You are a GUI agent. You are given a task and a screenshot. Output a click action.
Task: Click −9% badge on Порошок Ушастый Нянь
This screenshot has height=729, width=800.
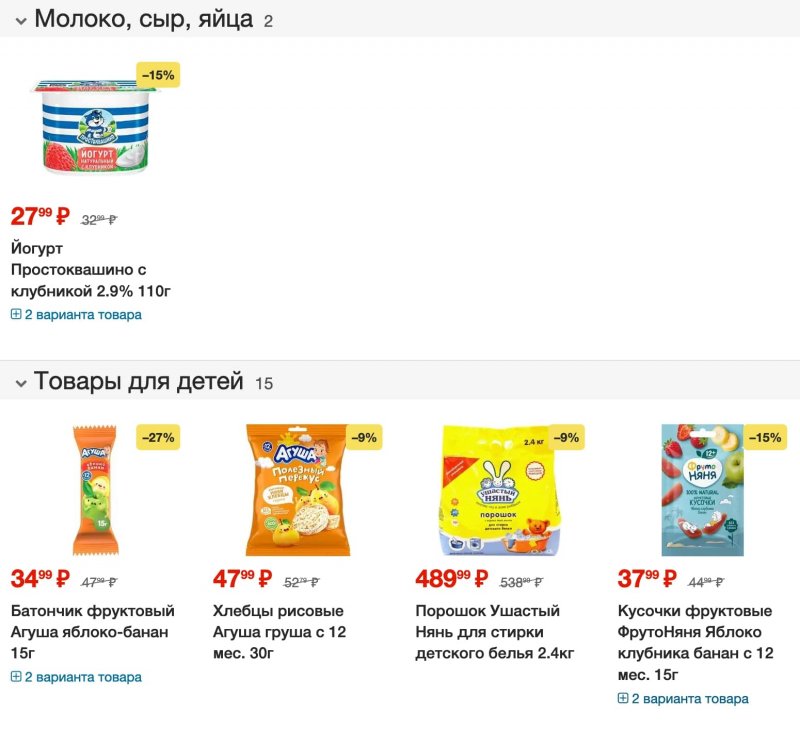coord(566,437)
